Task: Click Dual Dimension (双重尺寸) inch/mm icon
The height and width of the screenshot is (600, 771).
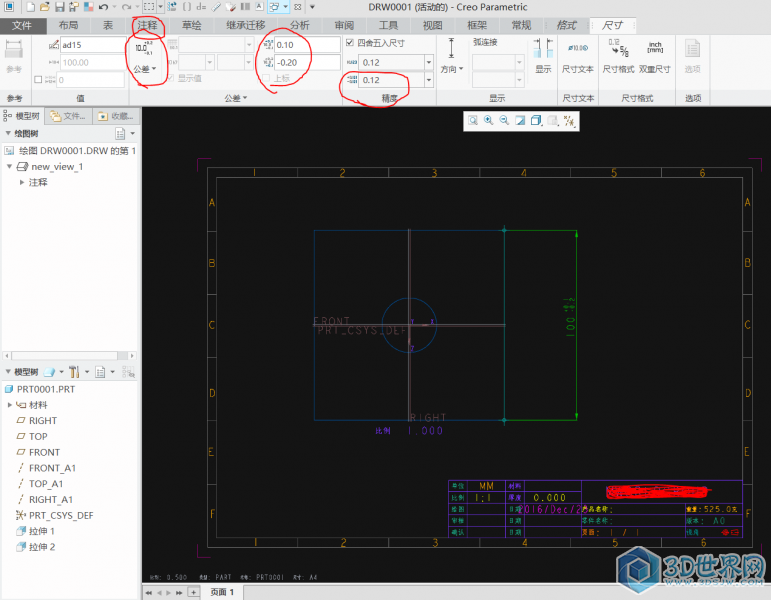Action: click(655, 48)
